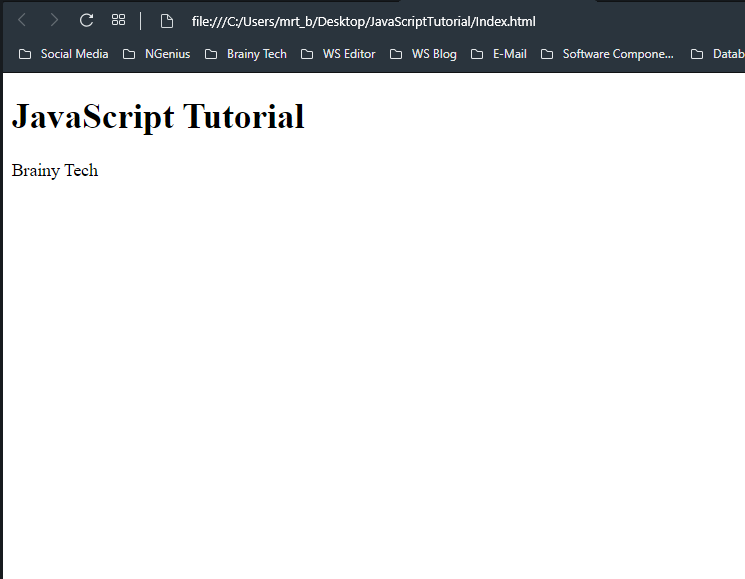Open the Software Compone... bookmarks folder
Screen dimensions: 745x579
pyautogui.click(x=607, y=54)
